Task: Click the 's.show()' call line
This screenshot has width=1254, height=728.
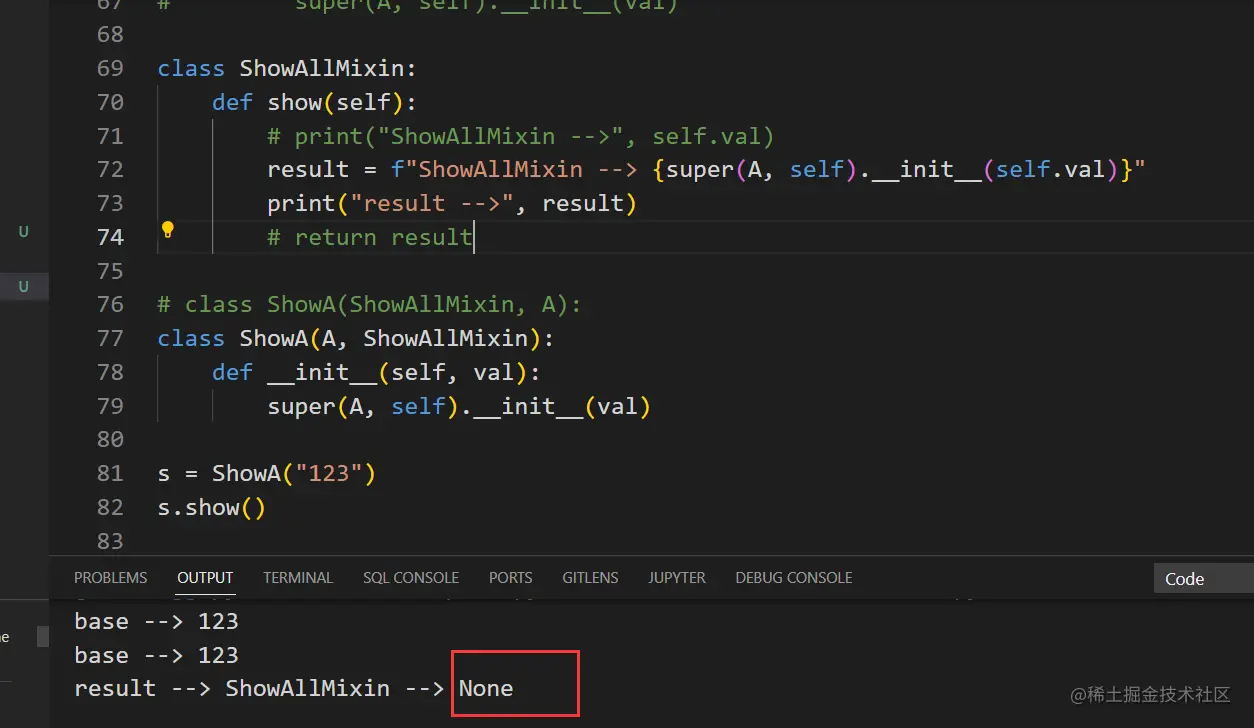Action: [x=212, y=508]
